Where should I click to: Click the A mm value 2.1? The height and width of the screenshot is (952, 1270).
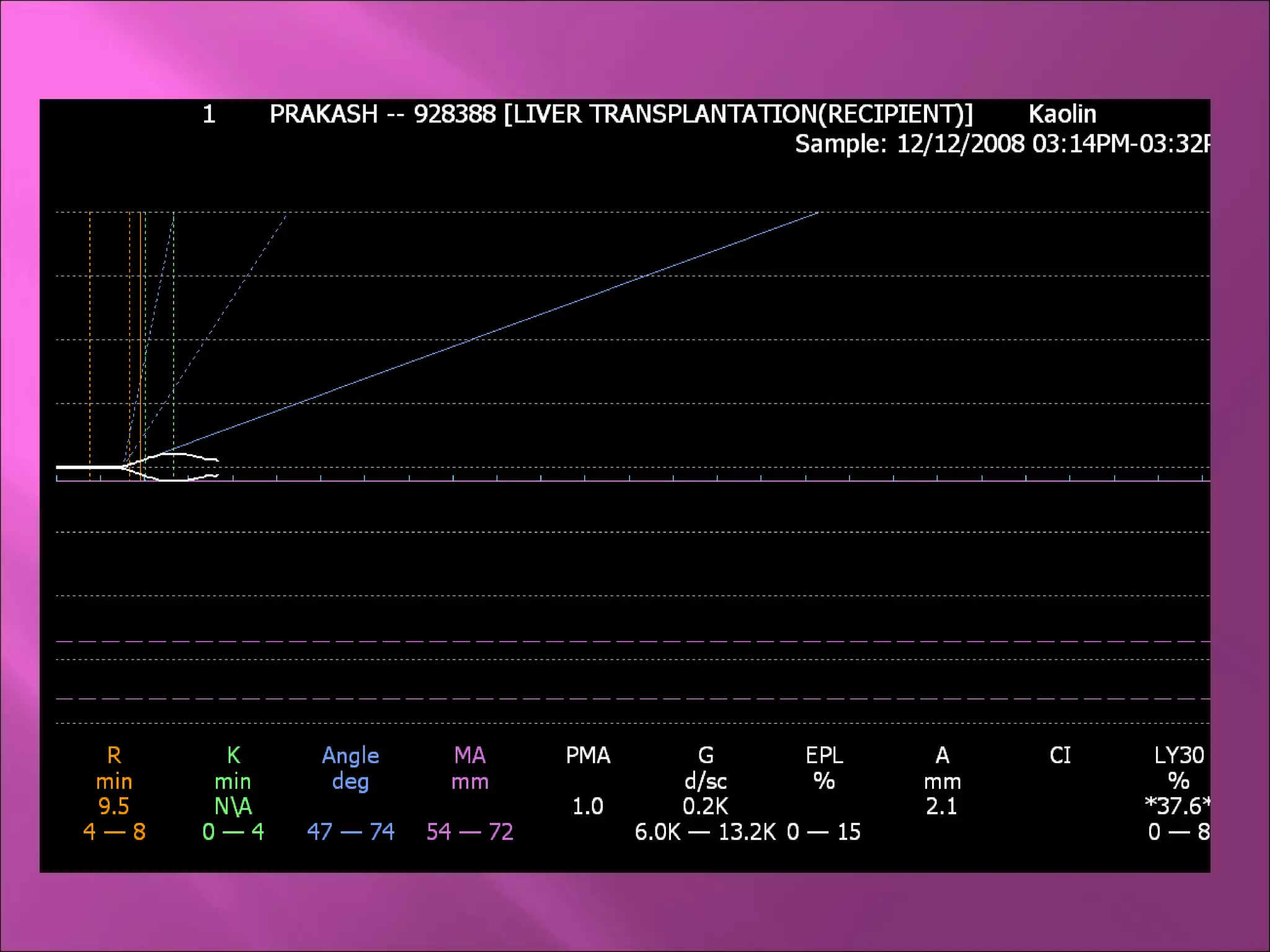(941, 806)
